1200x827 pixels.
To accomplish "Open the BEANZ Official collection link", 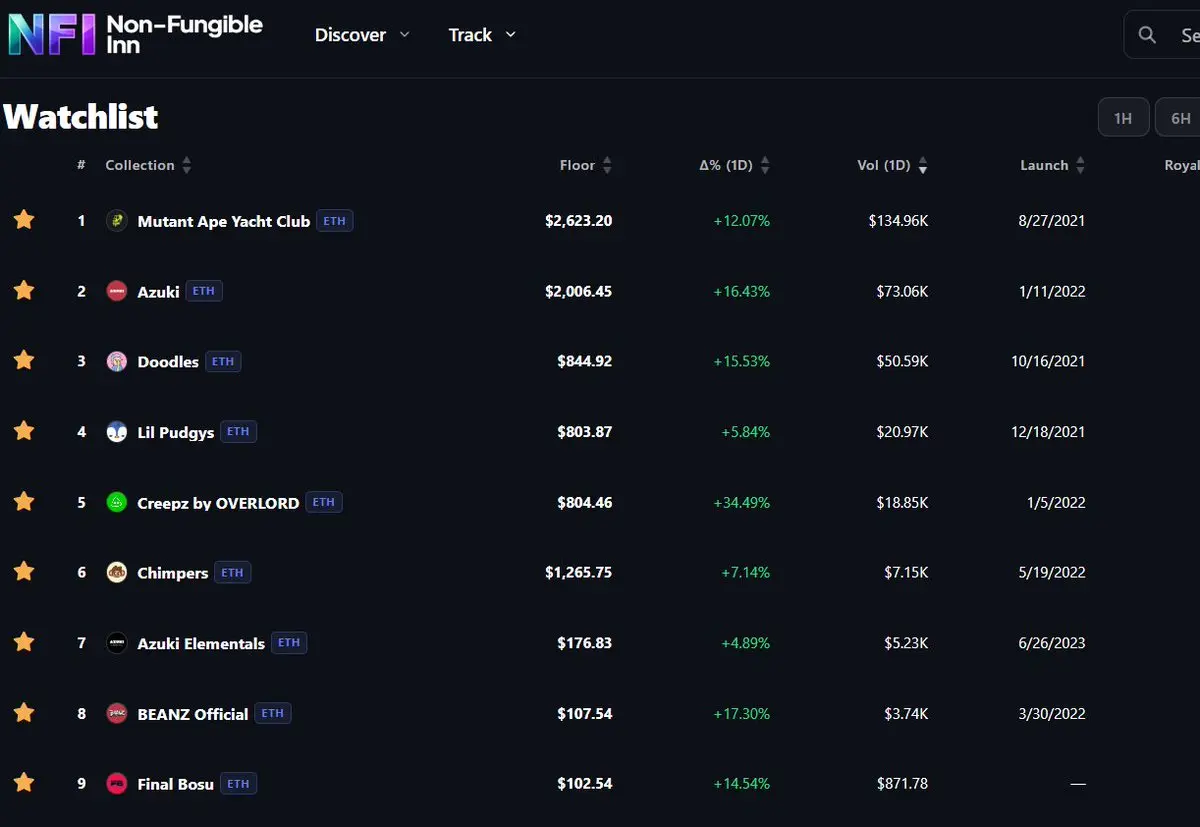I will pyautogui.click(x=193, y=714).
